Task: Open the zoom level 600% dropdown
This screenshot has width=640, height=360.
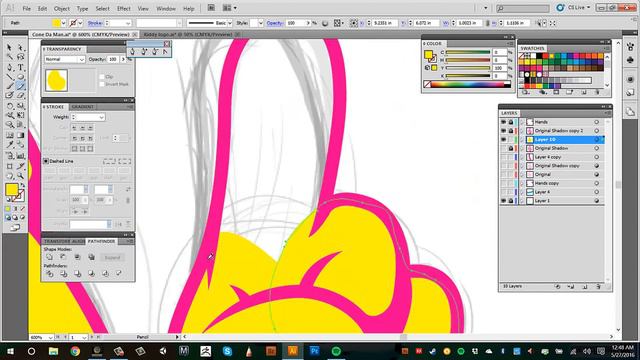Action: tap(50, 338)
